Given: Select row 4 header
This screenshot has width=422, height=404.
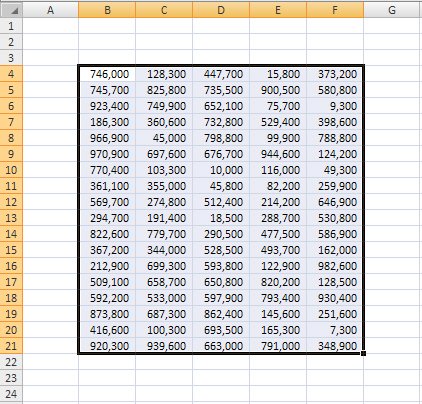Looking at the screenshot, I should 11,74.
